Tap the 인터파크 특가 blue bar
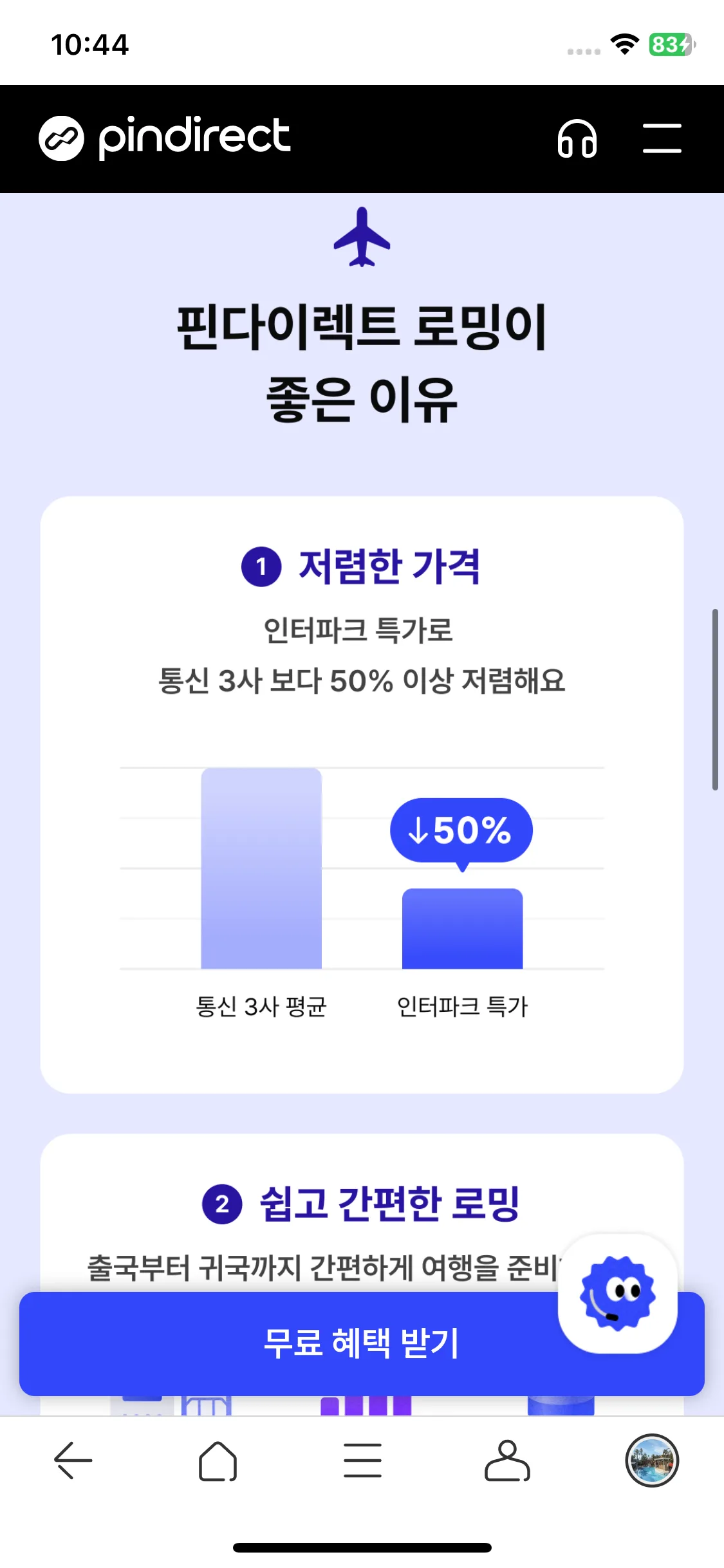This screenshot has width=724, height=1568. click(x=462, y=929)
